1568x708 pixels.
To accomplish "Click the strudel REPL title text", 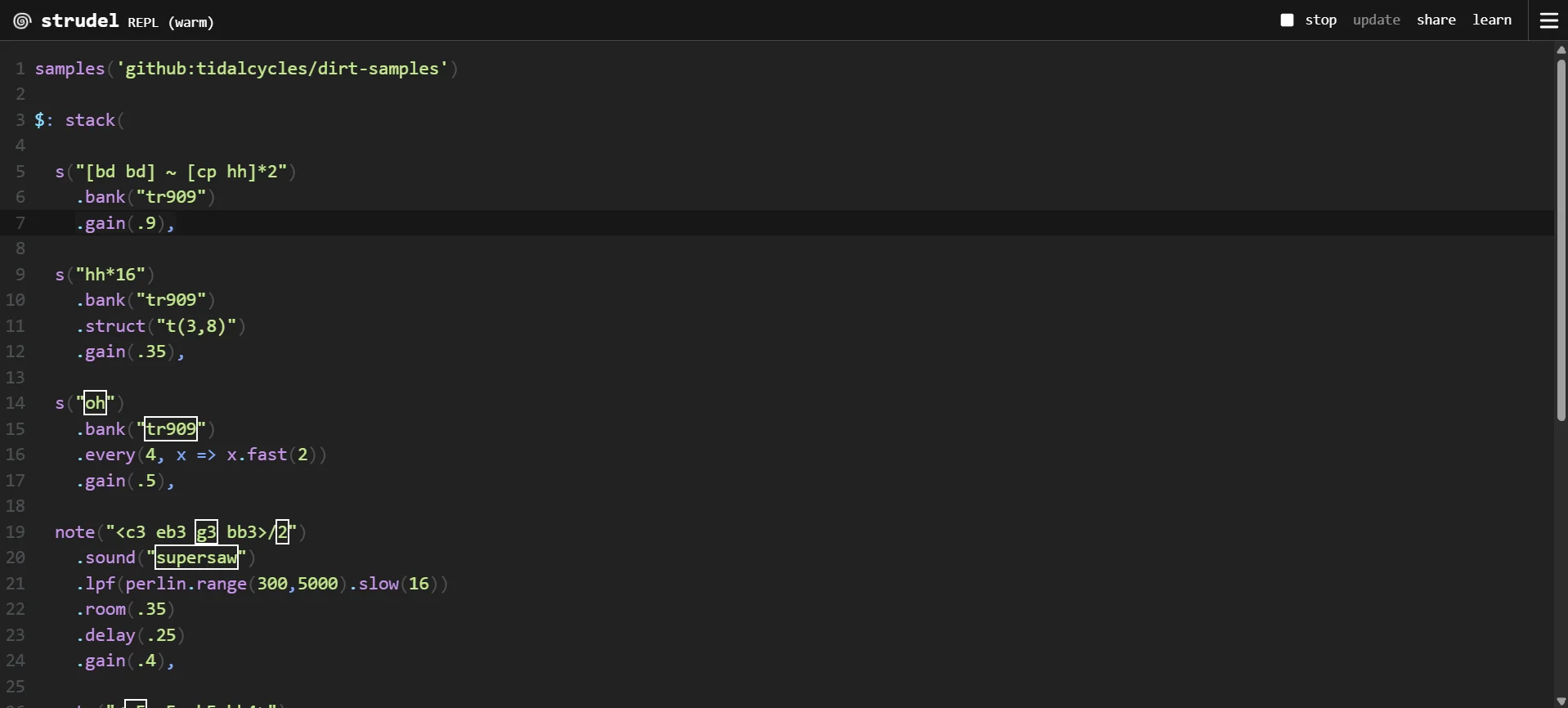I will (x=128, y=21).
